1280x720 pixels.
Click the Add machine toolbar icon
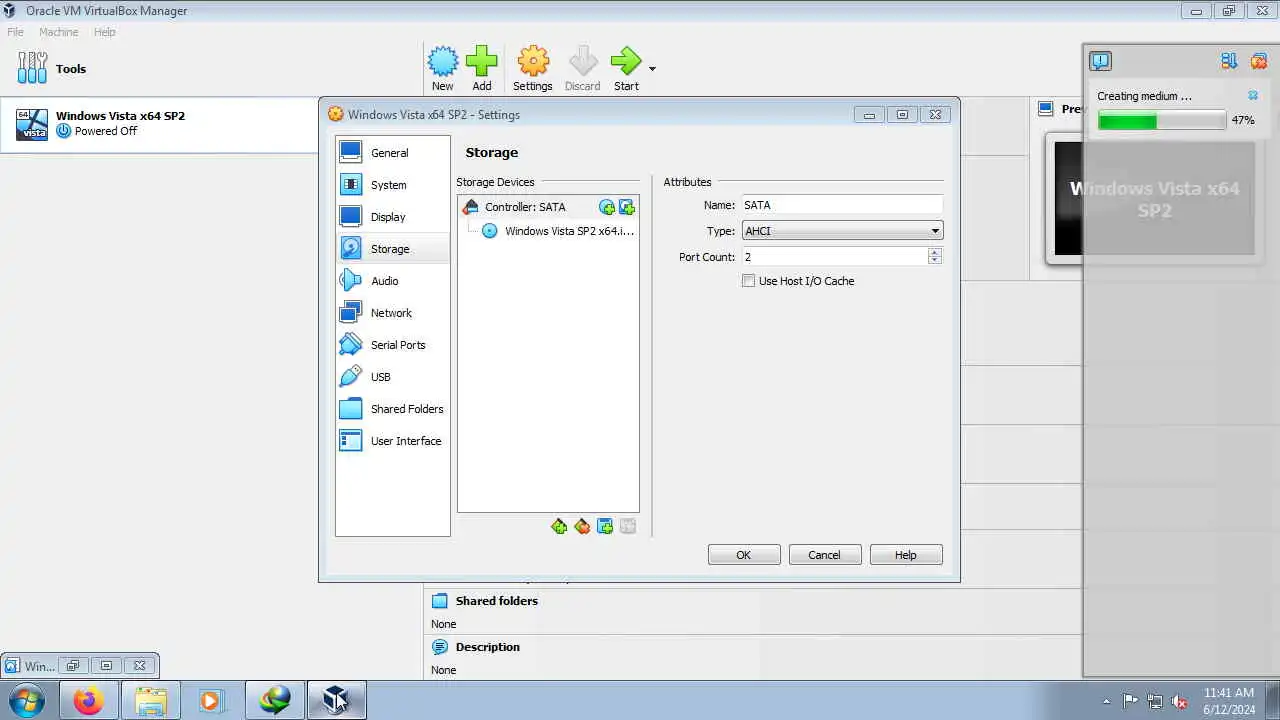click(482, 62)
